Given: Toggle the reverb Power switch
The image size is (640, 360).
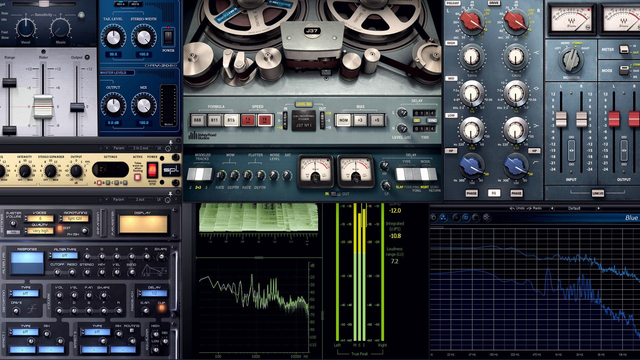Looking at the screenshot, I should [168, 38].
